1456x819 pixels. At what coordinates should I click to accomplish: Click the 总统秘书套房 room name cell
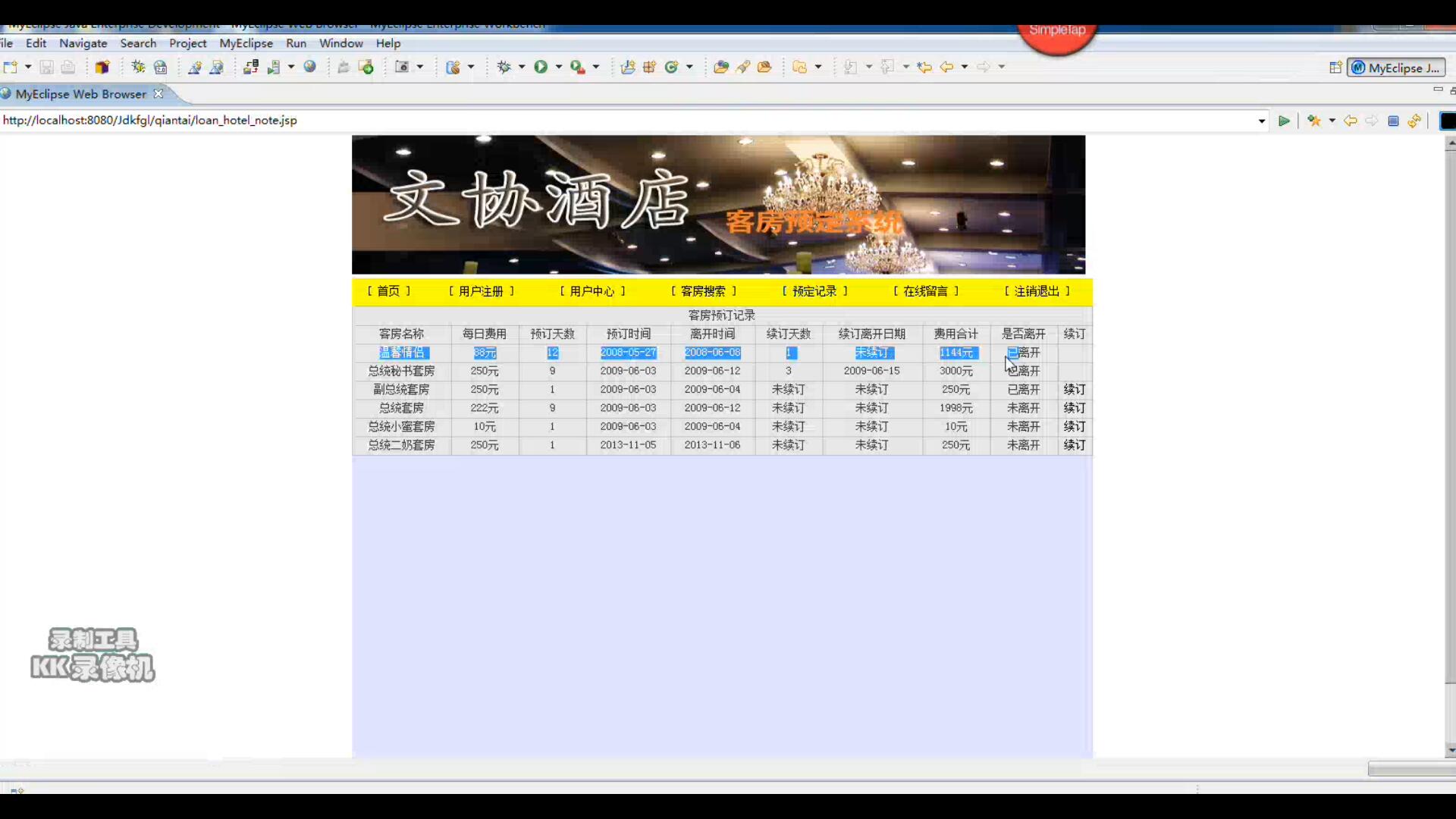pos(402,371)
